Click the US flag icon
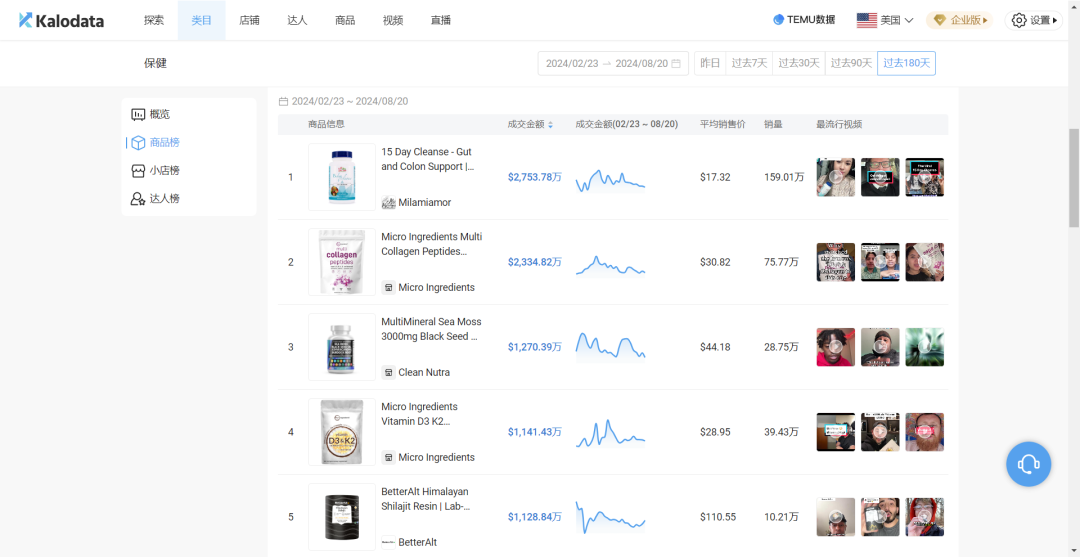Image resolution: width=1080 pixels, height=557 pixels. coord(866,20)
